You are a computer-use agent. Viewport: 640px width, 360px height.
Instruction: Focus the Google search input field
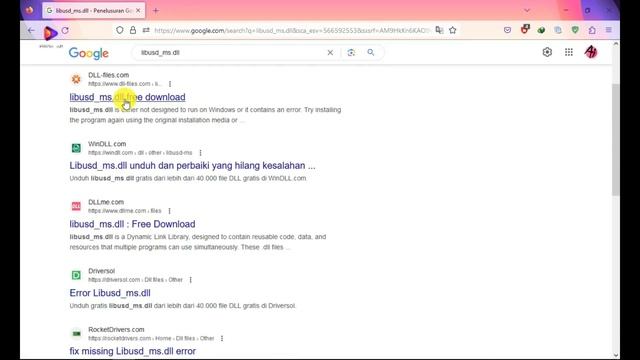[231, 53]
